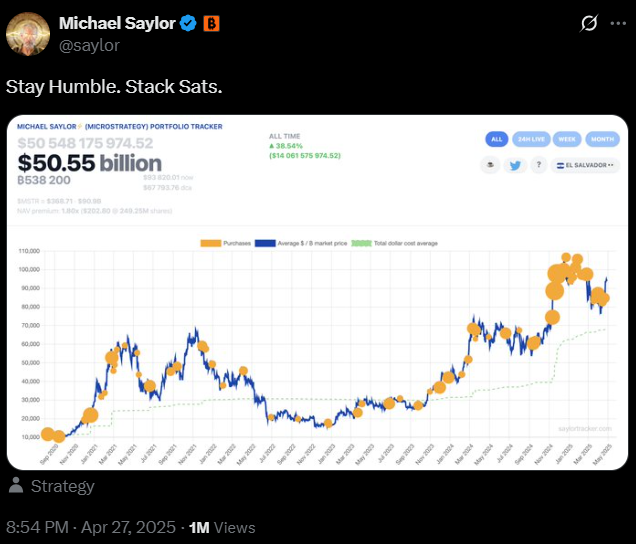Image resolution: width=636 pixels, height=544 pixels.
Task: Select the 24H LIVE time range tab
Action: tap(531, 139)
